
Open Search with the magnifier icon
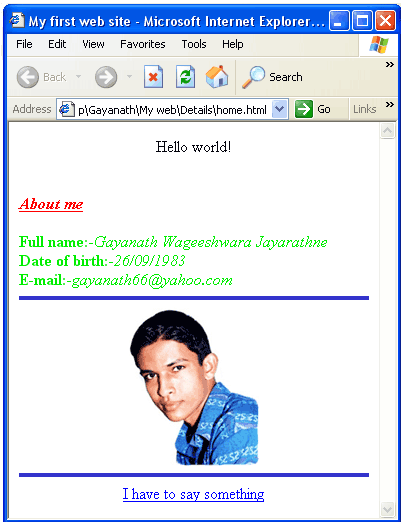[272, 77]
